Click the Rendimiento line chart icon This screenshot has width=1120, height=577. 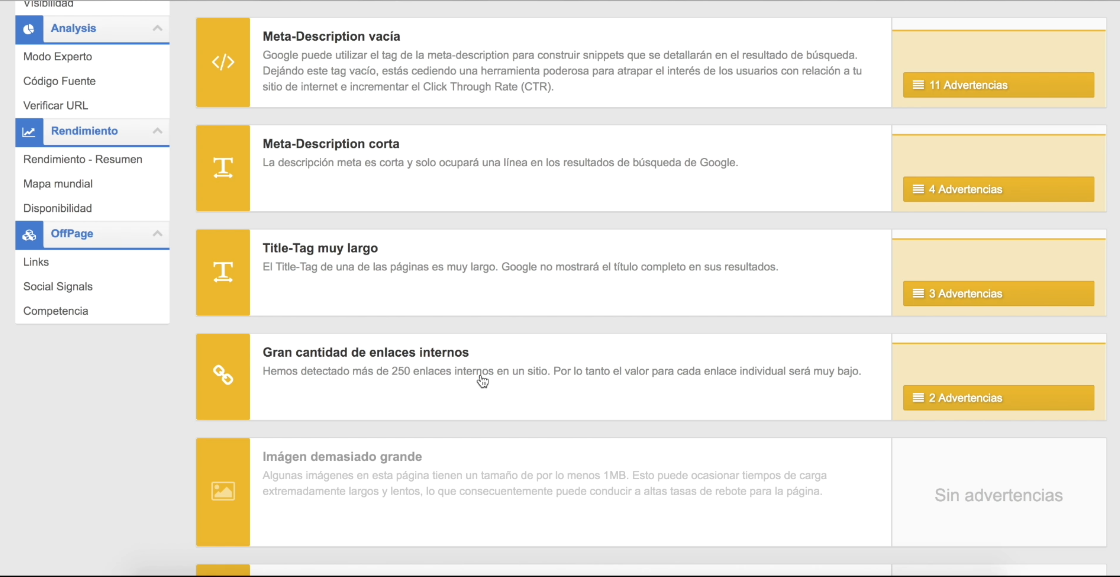click(x=29, y=131)
